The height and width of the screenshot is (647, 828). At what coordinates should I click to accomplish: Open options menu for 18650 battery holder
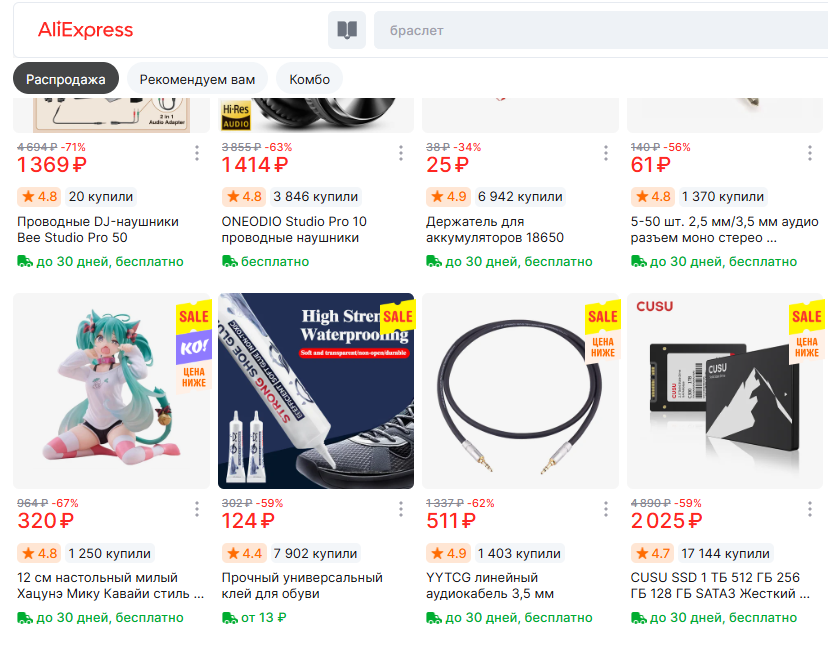click(x=606, y=153)
